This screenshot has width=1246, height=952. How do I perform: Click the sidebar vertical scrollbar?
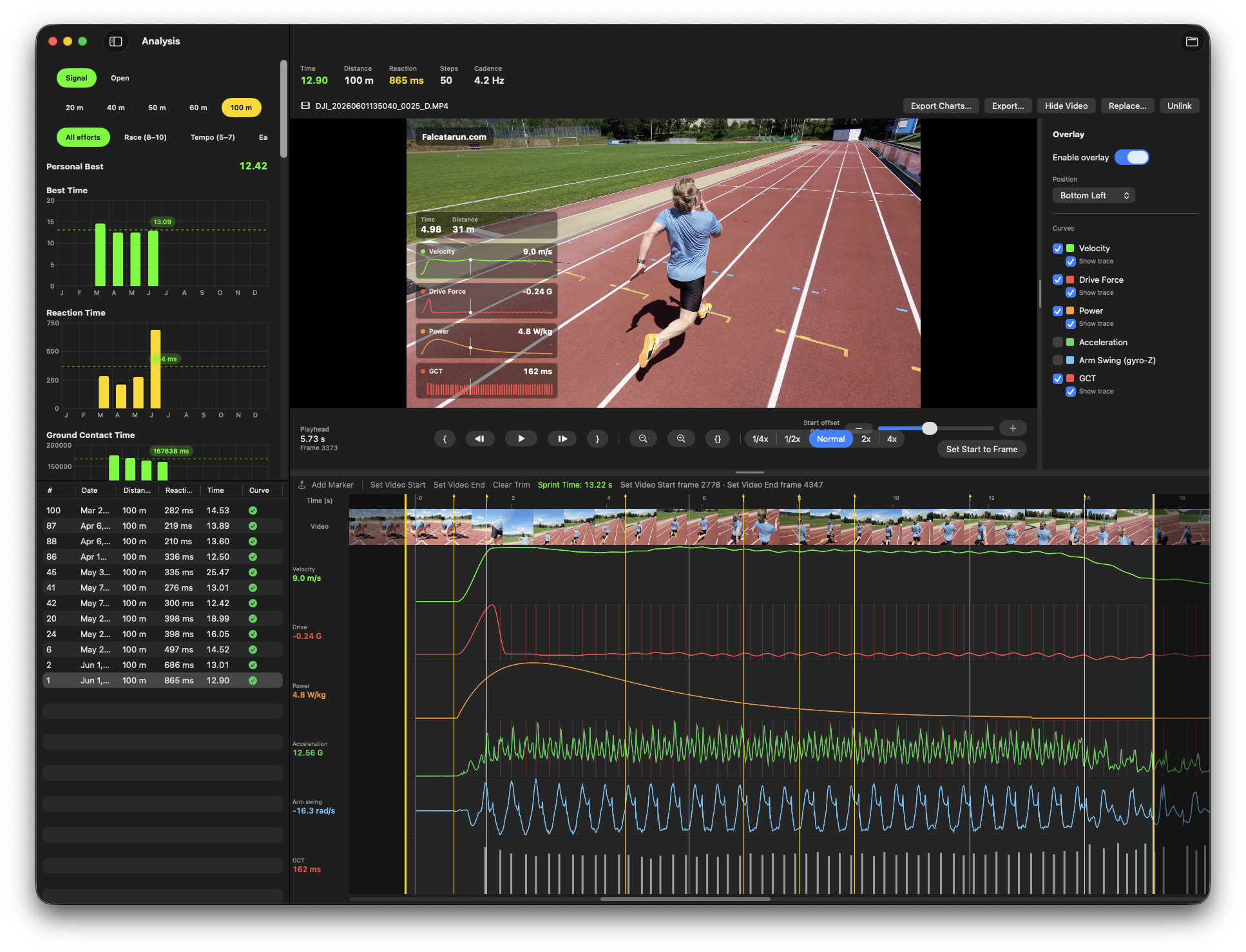point(283,109)
